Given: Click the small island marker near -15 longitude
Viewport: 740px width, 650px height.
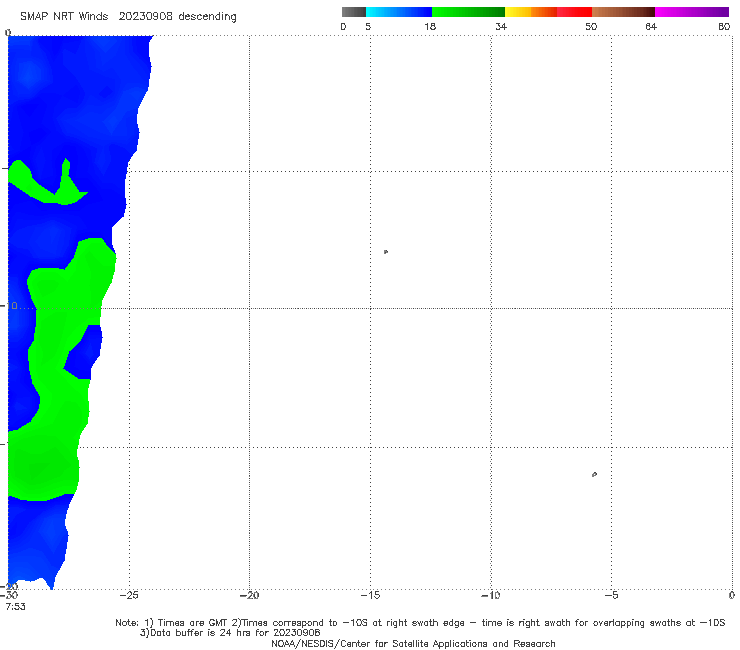Looking at the screenshot, I should pyautogui.click(x=386, y=252).
